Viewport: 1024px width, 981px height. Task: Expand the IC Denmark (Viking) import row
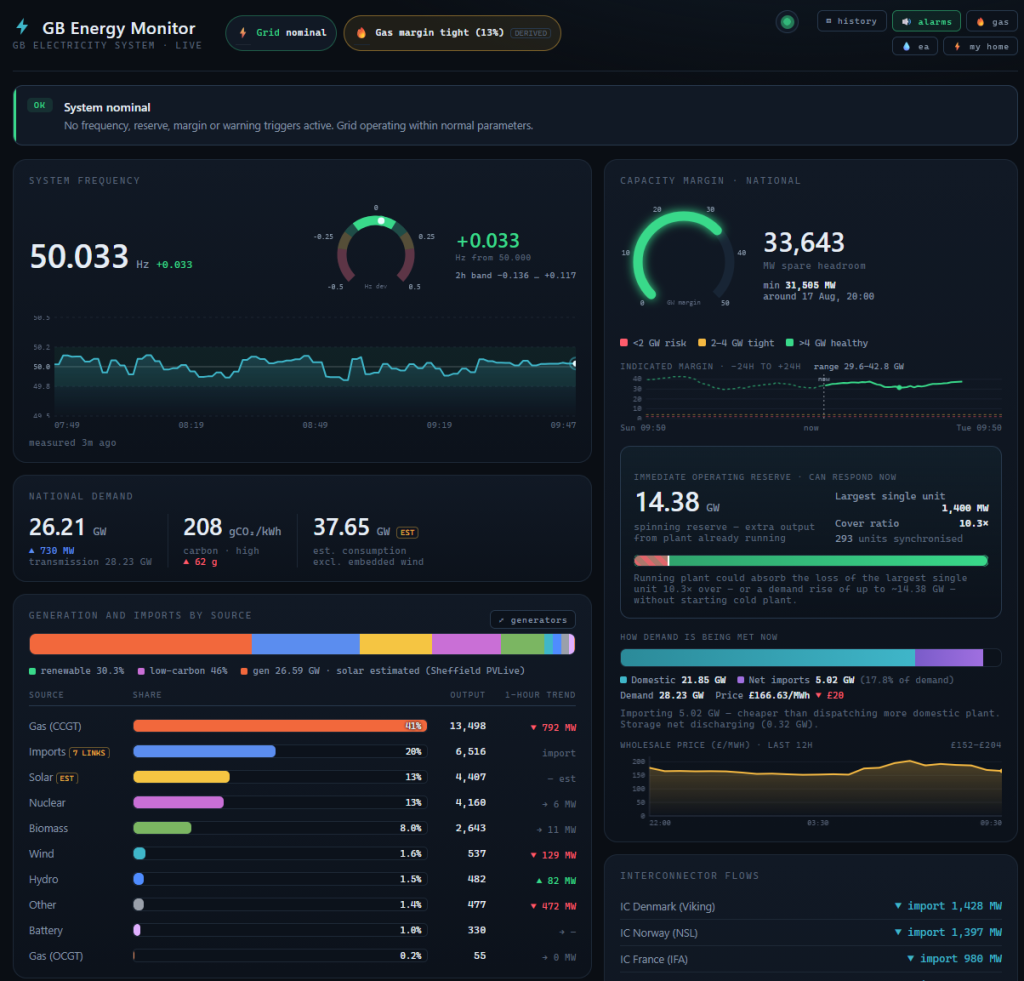coord(810,907)
